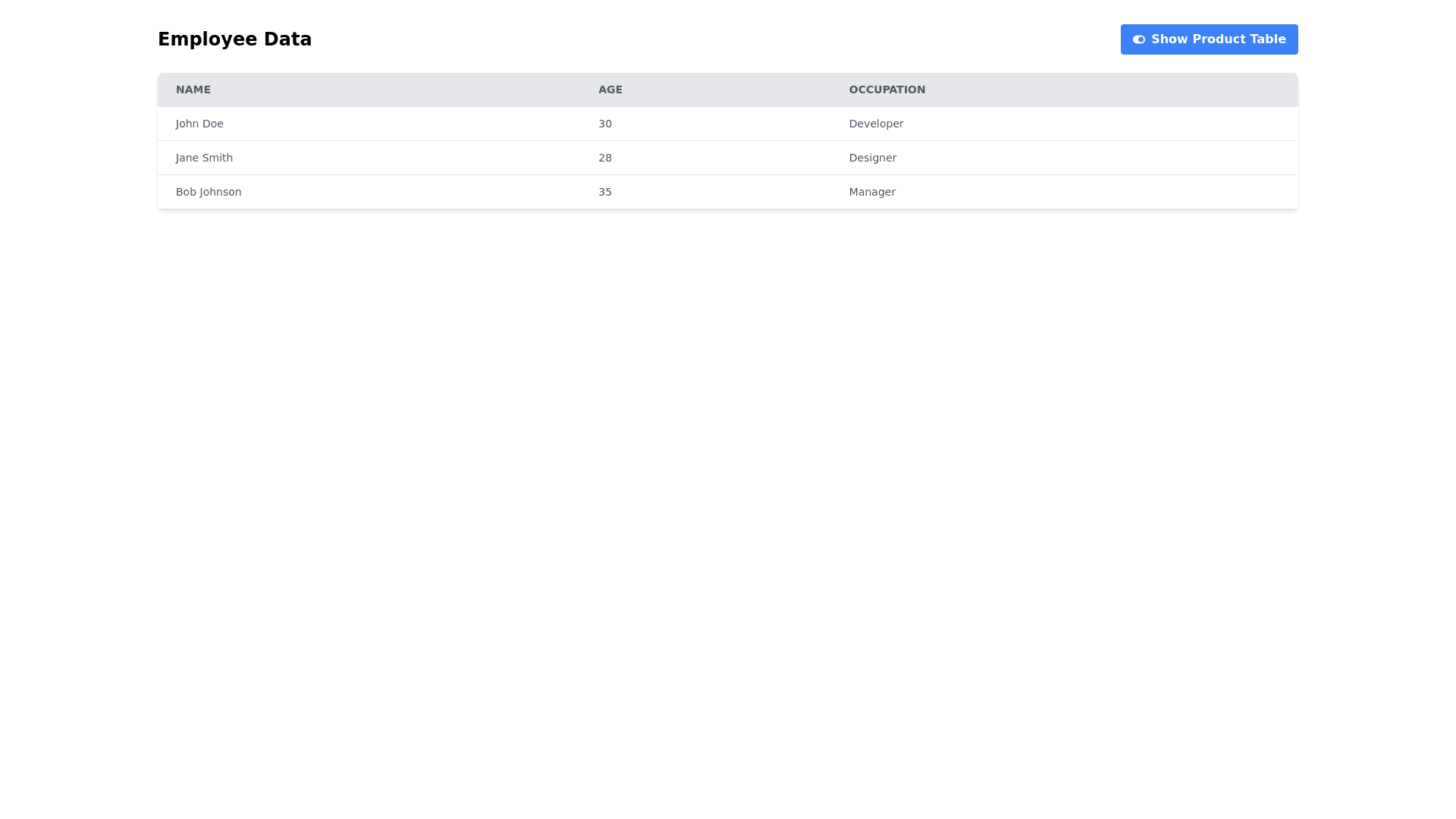
Task: Click the name Bob Johnson in the table
Action: pos(208,192)
